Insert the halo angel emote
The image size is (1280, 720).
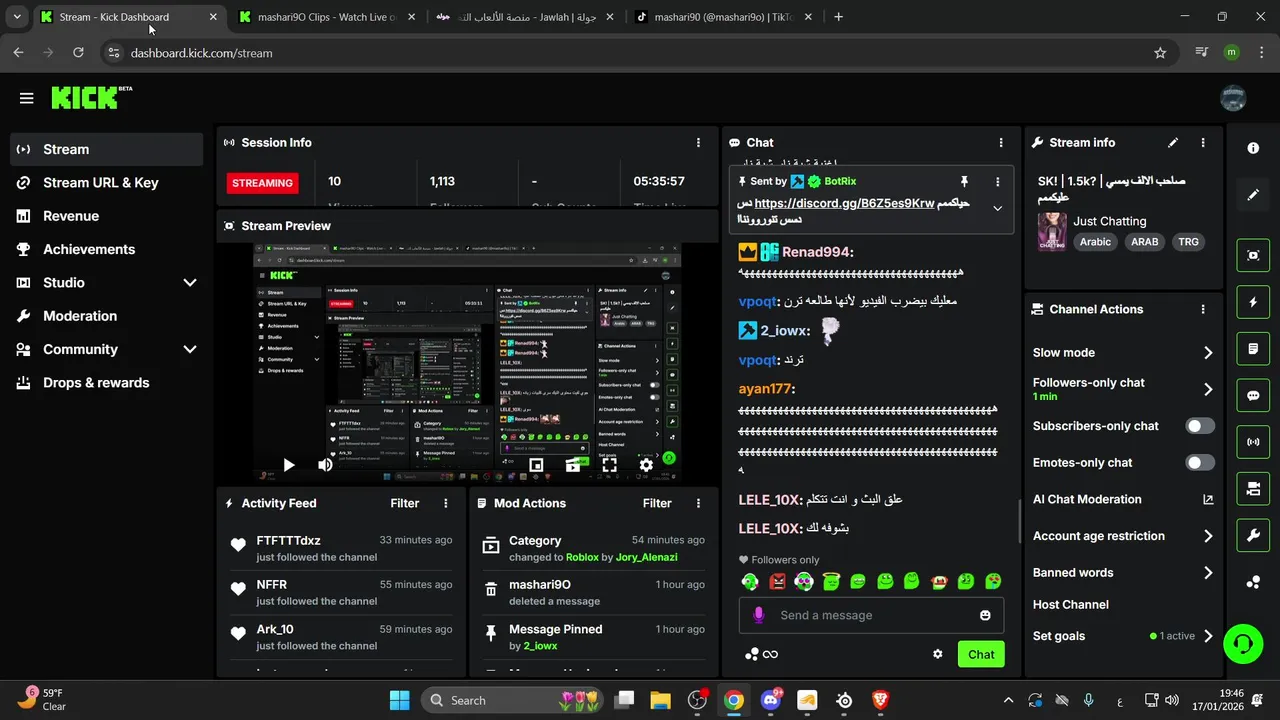click(831, 581)
